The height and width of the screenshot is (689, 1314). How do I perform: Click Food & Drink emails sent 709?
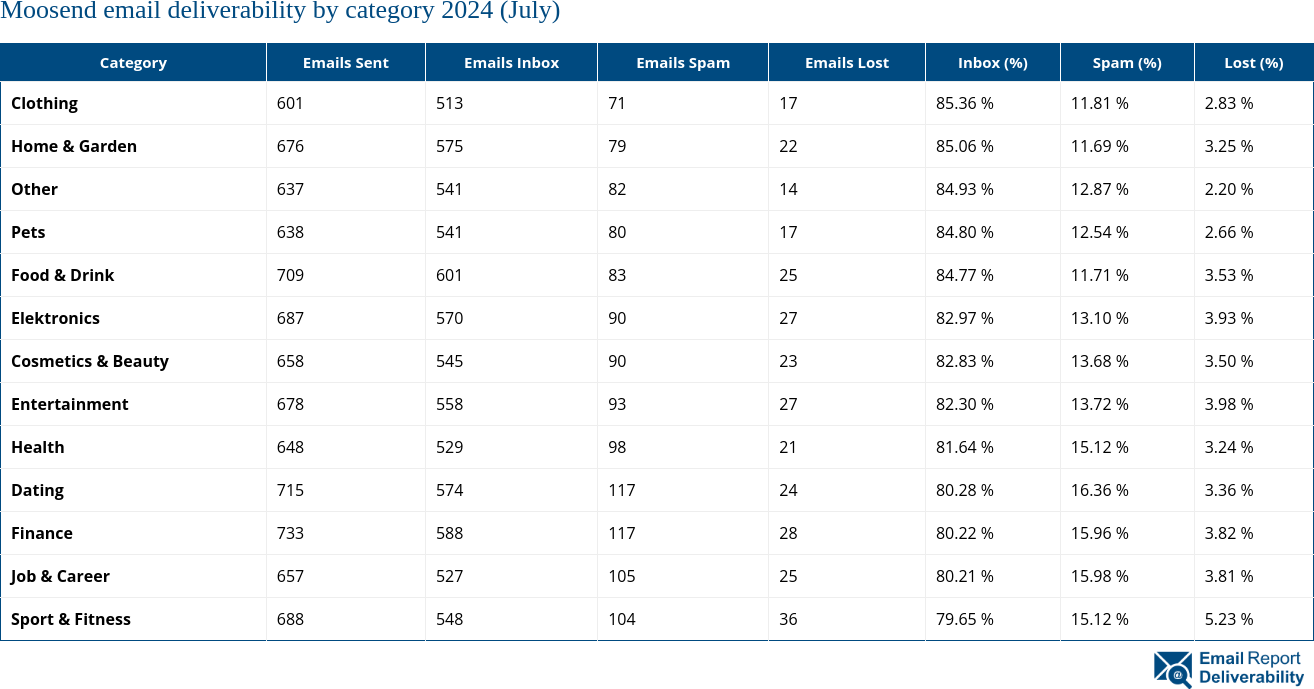(290, 275)
